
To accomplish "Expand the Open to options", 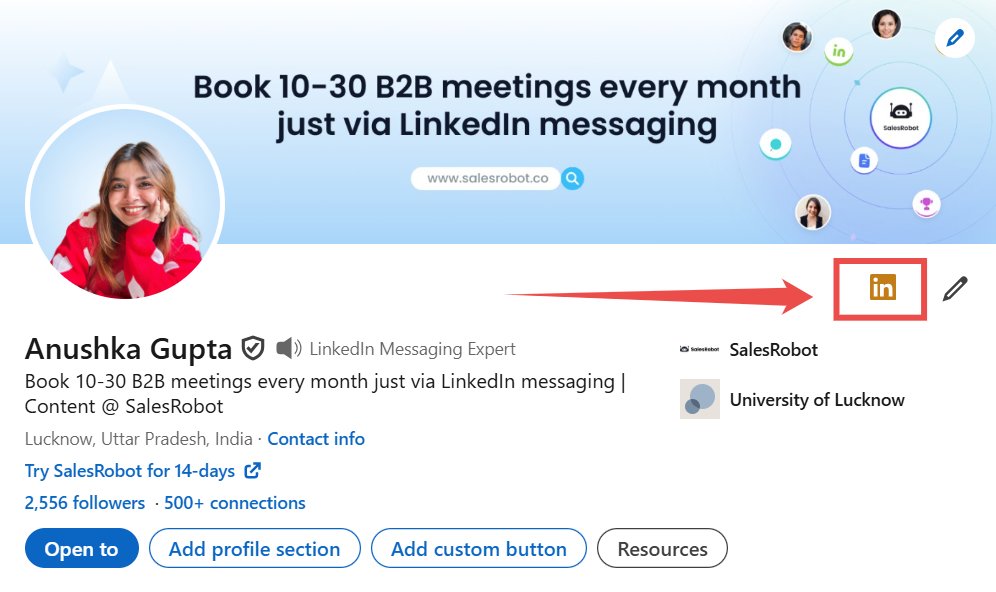I will click(x=81, y=548).
